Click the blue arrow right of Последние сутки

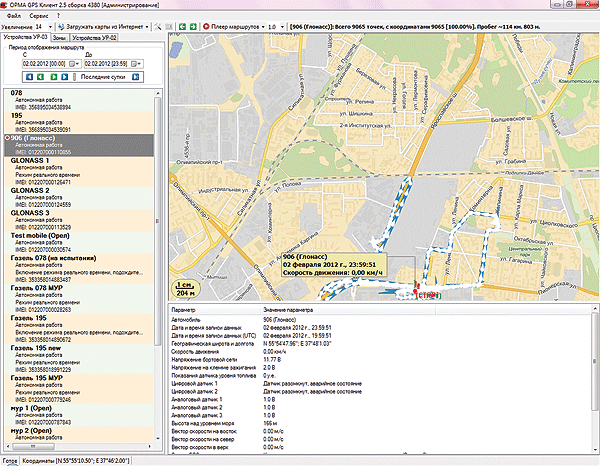pyautogui.click(x=135, y=76)
